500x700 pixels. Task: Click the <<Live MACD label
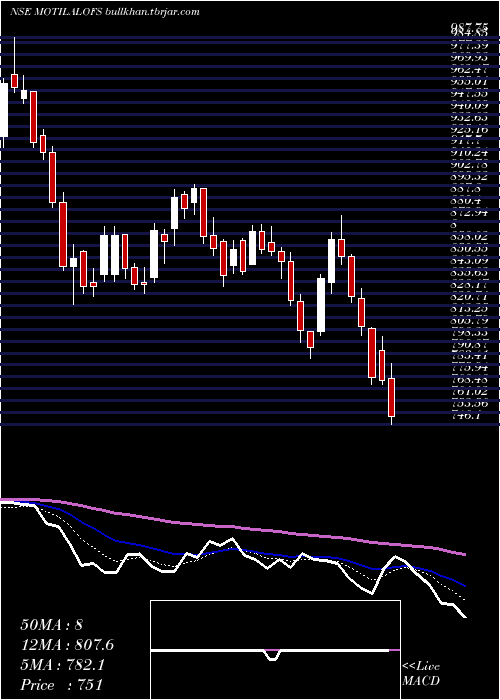[x=421, y=674]
